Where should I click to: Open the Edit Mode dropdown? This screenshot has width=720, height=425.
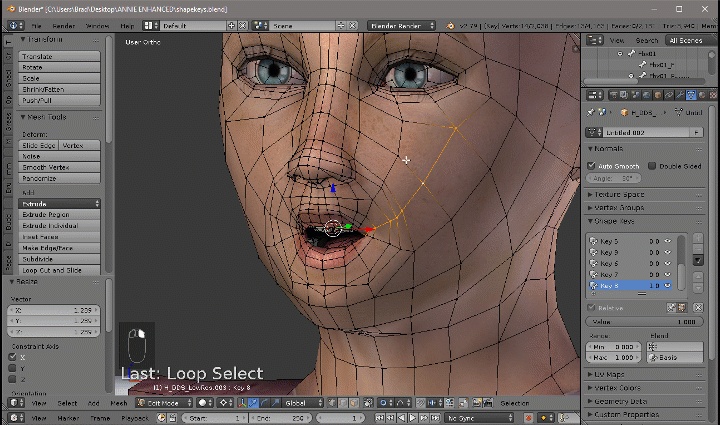pos(164,403)
